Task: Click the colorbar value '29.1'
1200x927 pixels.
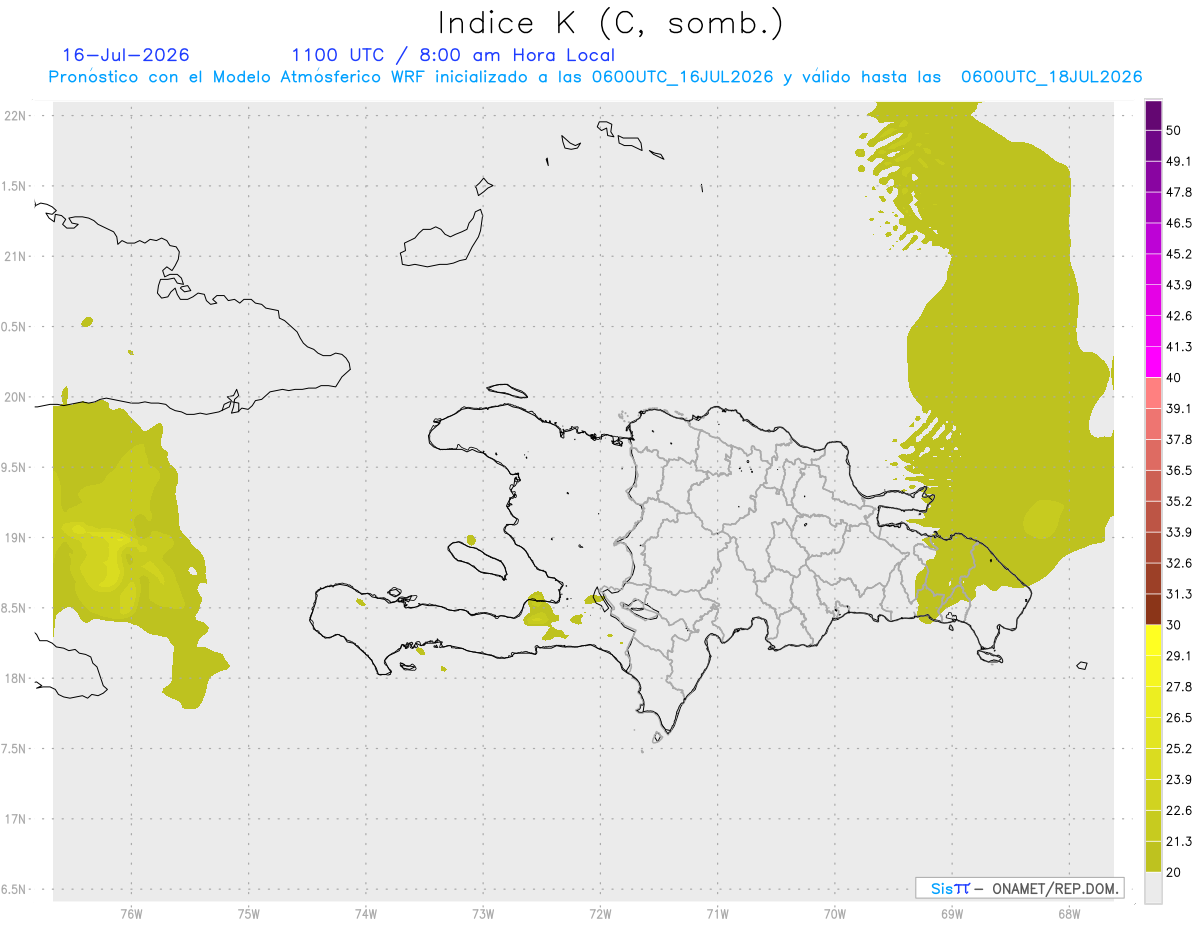Action: point(1180,656)
